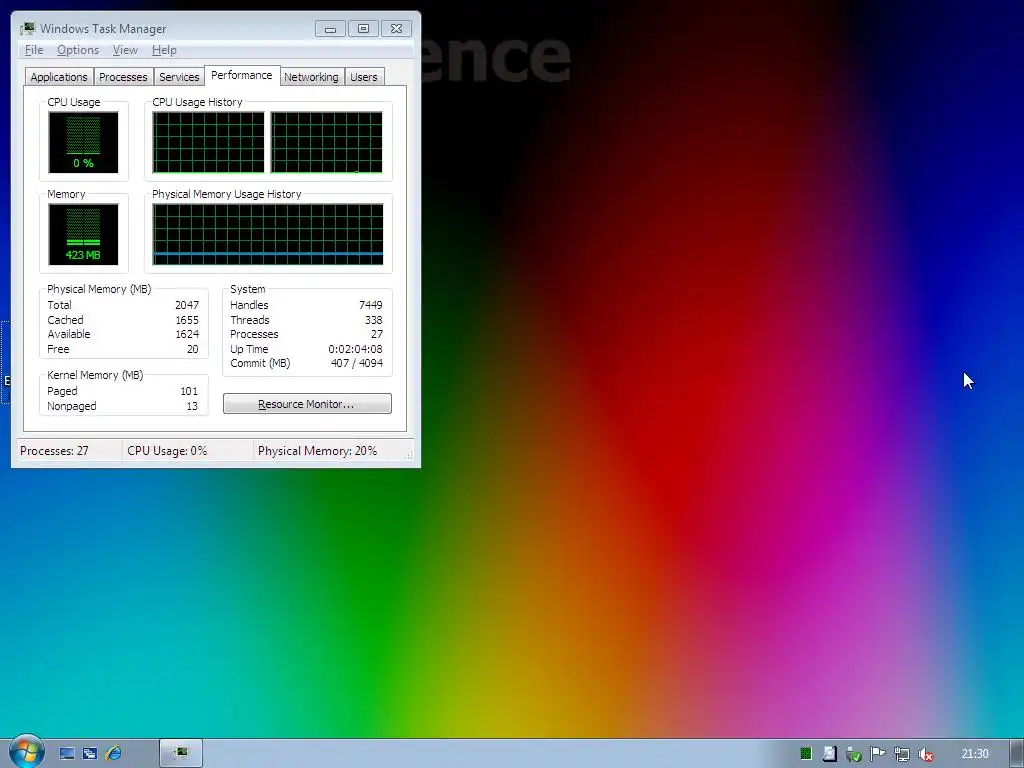The height and width of the screenshot is (768, 1024).
Task: Click the Physical Memory Usage History graph
Action: [x=268, y=234]
